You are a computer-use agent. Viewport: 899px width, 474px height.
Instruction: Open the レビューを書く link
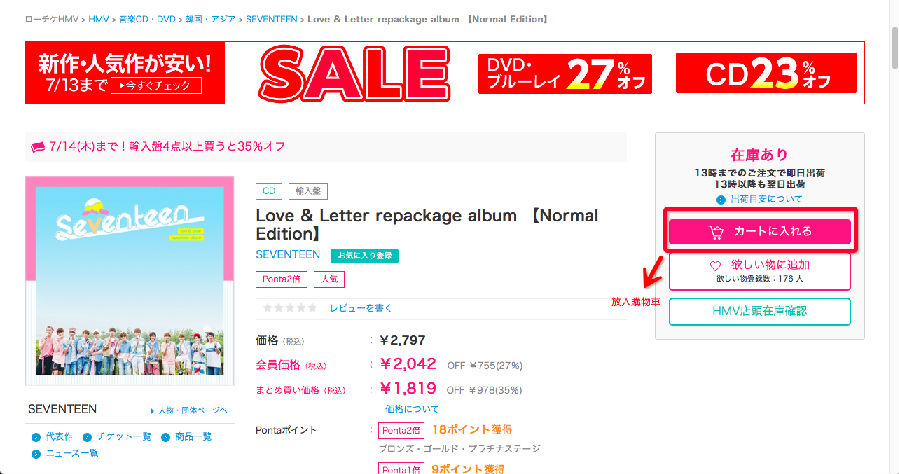pyautogui.click(x=361, y=308)
